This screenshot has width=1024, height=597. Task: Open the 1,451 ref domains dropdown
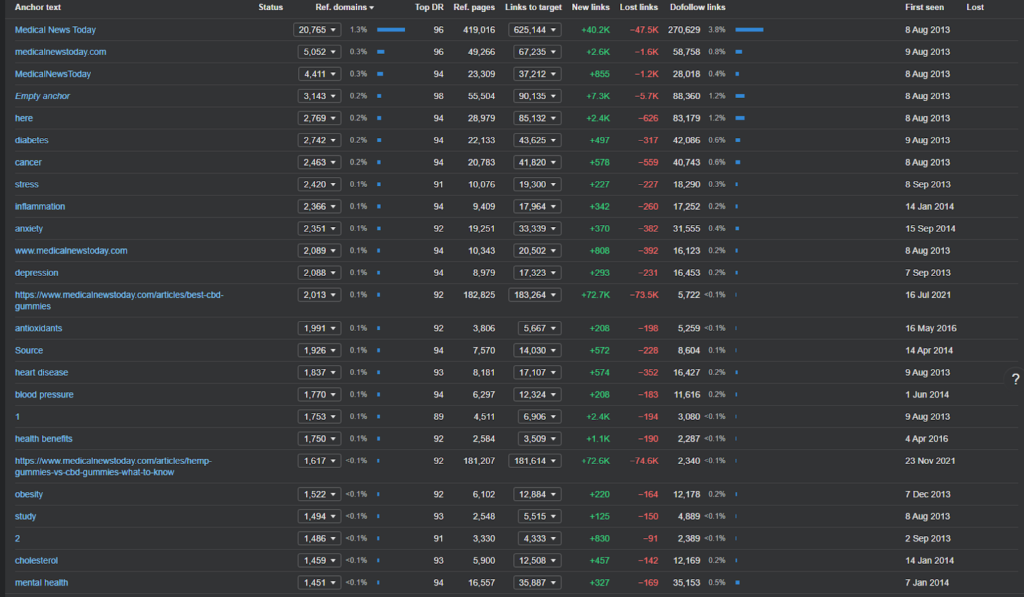pyautogui.click(x=319, y=583)
